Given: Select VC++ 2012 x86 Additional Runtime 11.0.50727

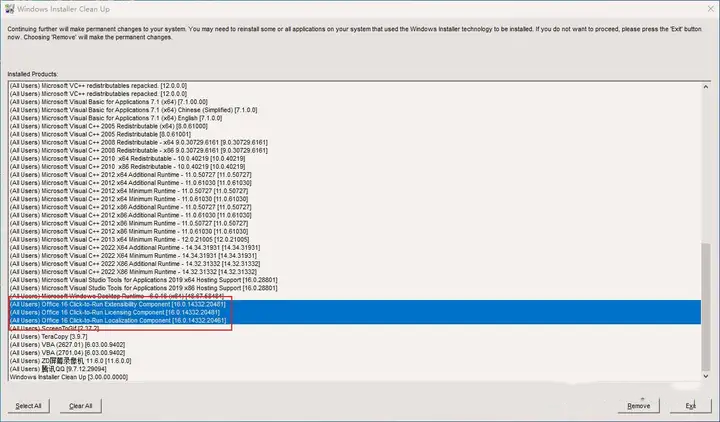Looking at the screenshot, I should click(131, 207).
